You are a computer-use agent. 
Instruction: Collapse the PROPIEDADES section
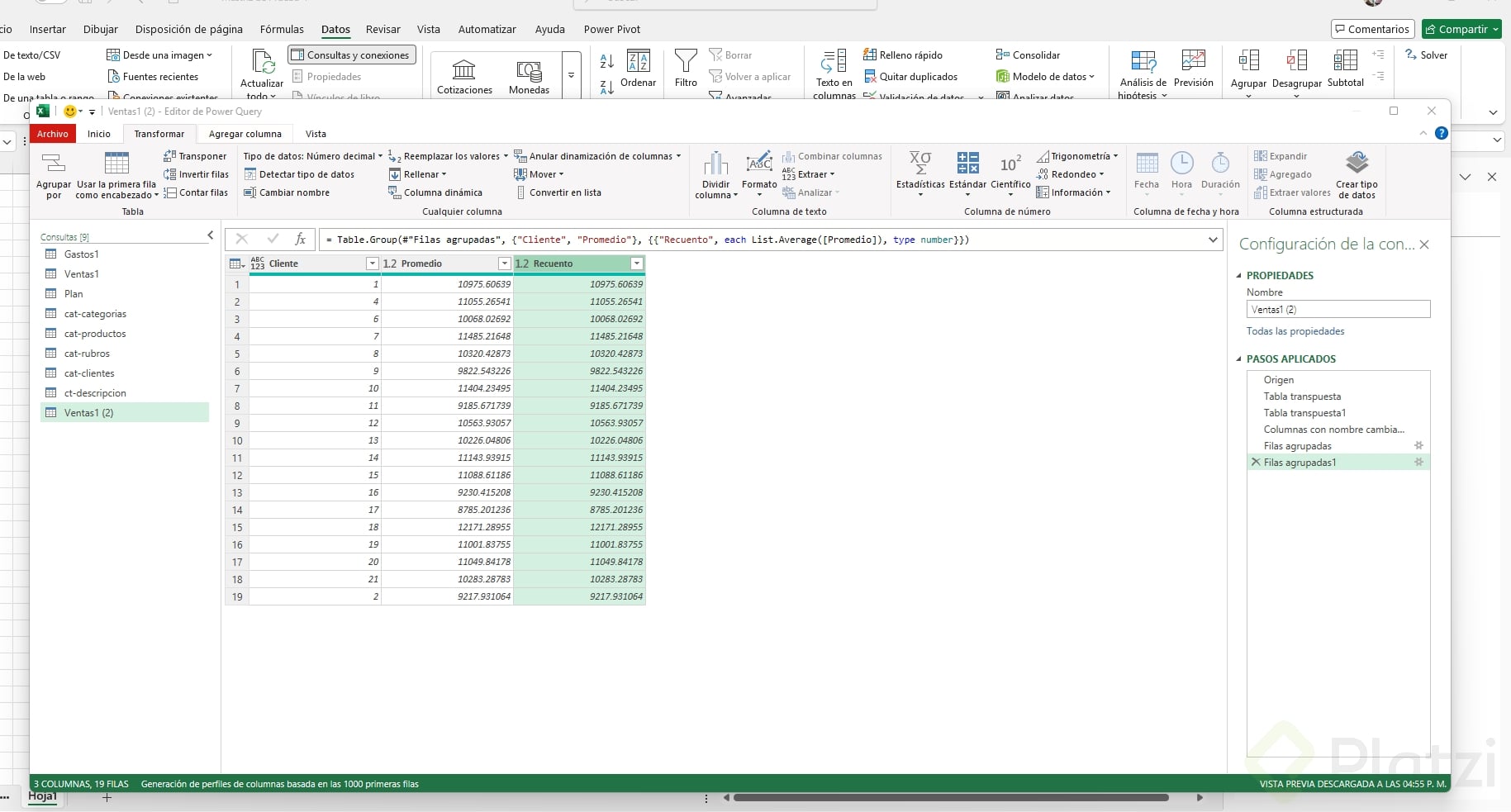[1239, 276]
